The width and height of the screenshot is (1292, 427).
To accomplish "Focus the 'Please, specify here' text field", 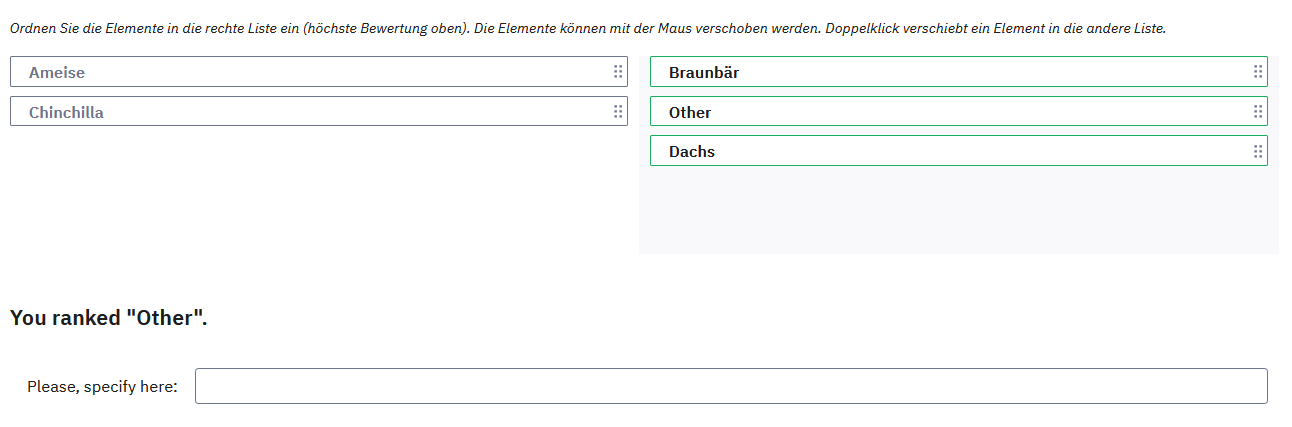I will point(730,386).
